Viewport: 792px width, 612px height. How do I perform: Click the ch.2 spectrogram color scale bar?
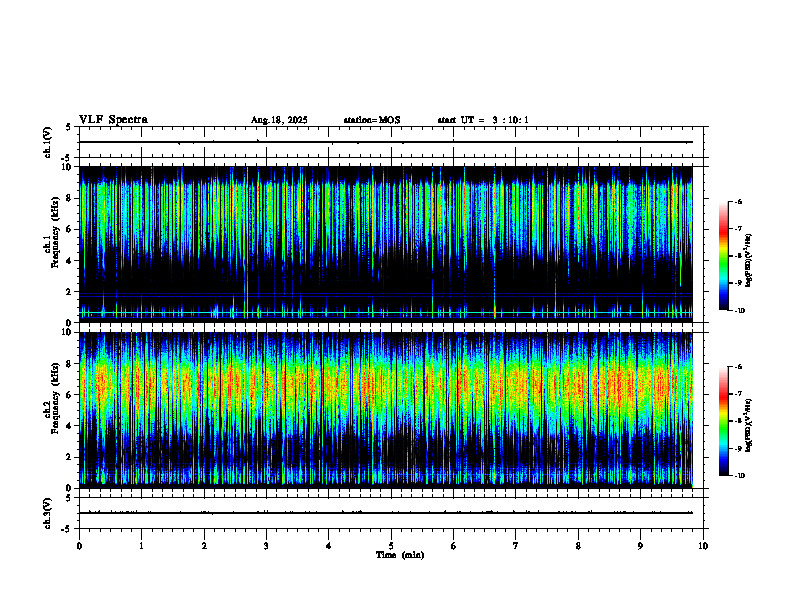tap(723, 421)
